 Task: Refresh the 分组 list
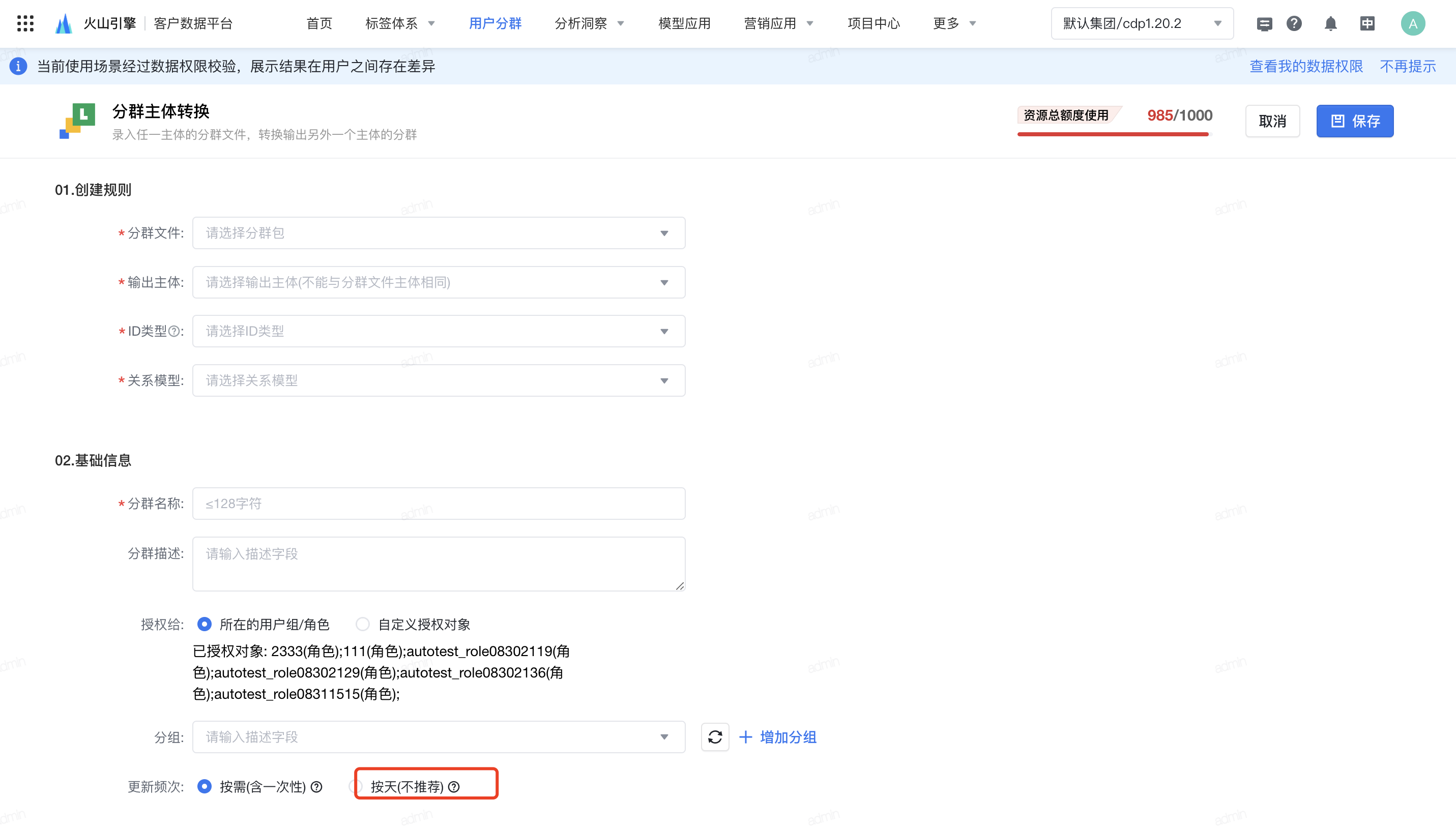coord(715,737)
